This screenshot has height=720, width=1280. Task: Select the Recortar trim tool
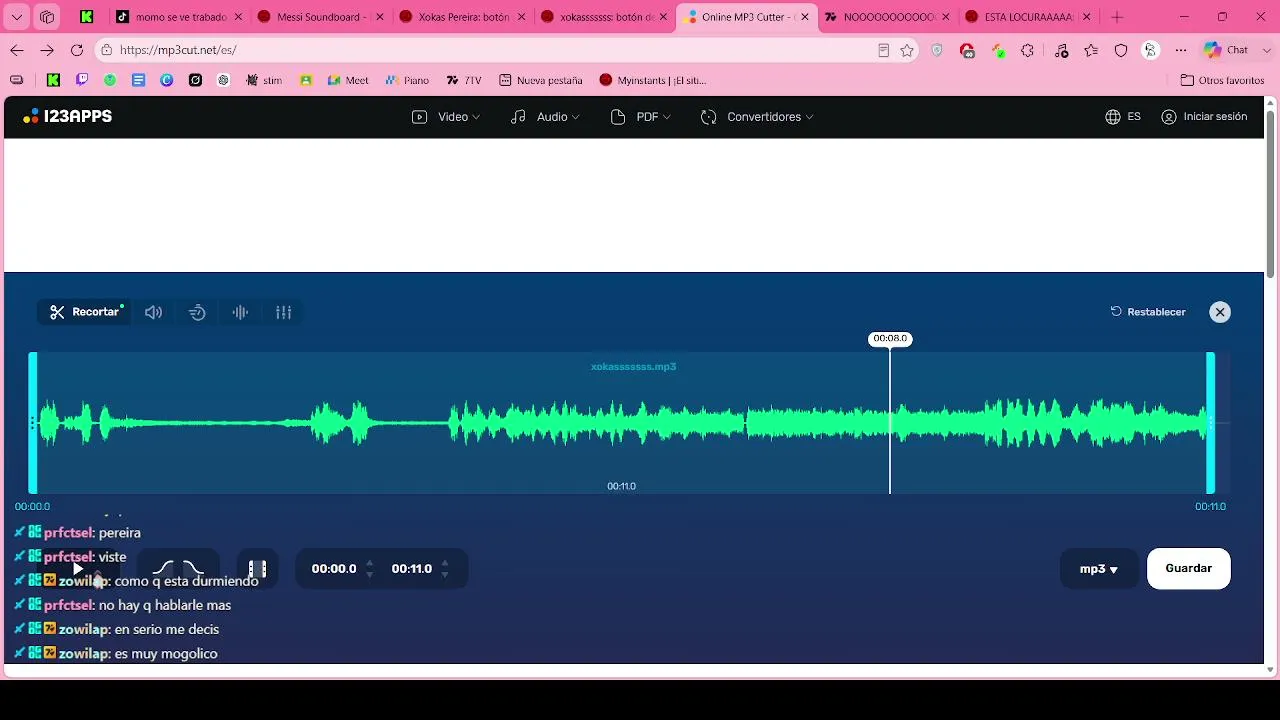pos(86,312)
